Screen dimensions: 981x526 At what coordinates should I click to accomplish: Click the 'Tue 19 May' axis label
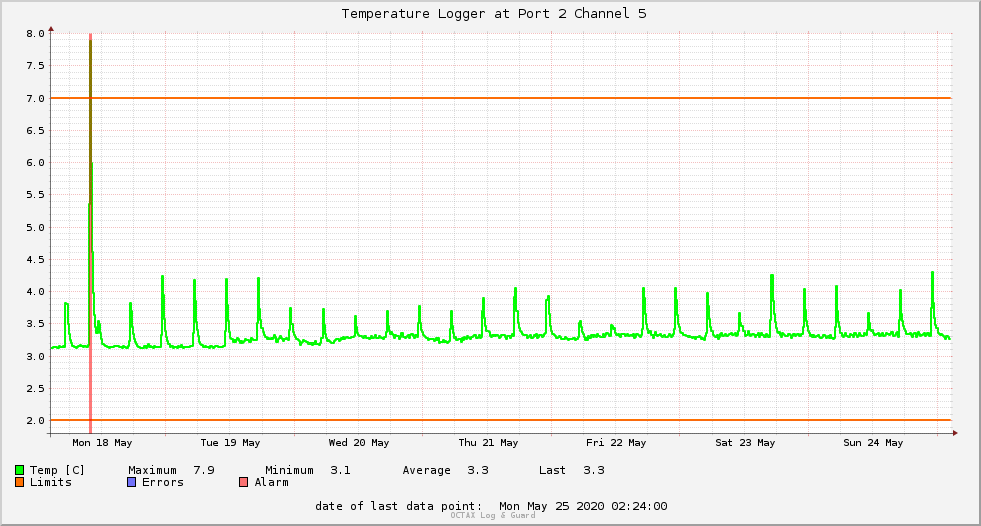pyautogui.click(x=230, y=443)
